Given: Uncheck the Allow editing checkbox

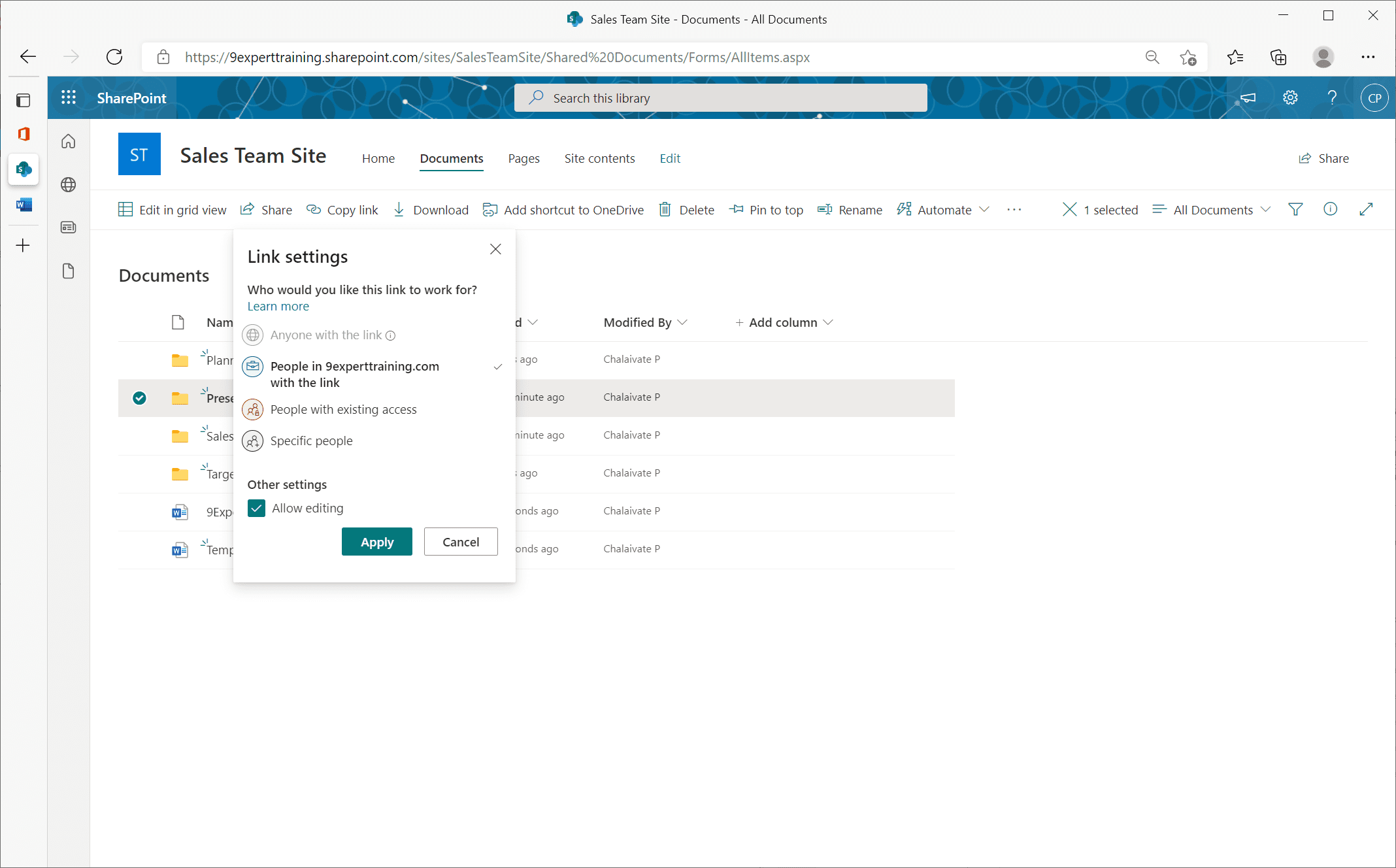Looking at the screenshot, I should pos(256,508).
